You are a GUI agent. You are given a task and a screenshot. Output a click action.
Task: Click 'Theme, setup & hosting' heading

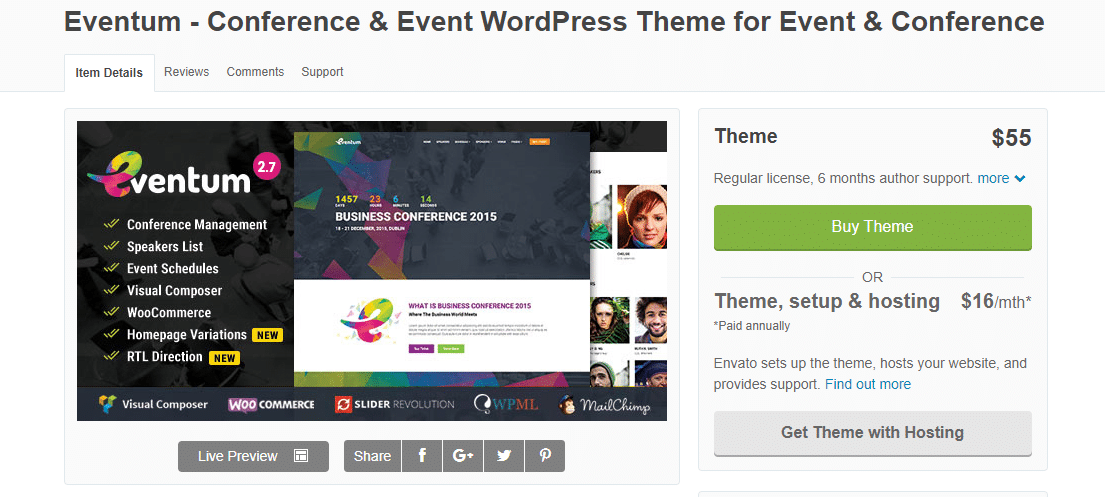[827, 301]
